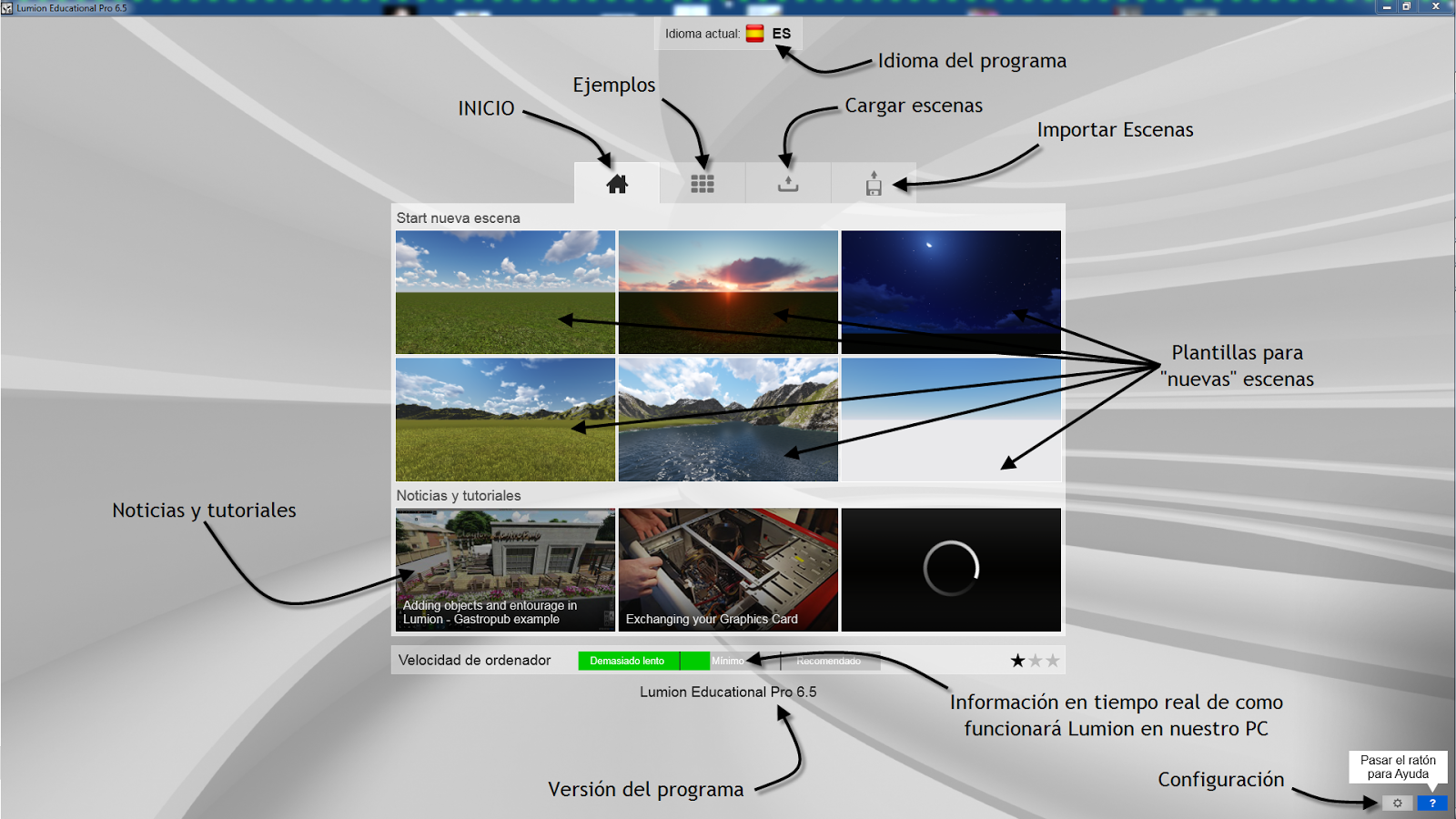Click the first star of the speed rating
The width and height of the screenshot is (1456, 819).
(1017, 661)
